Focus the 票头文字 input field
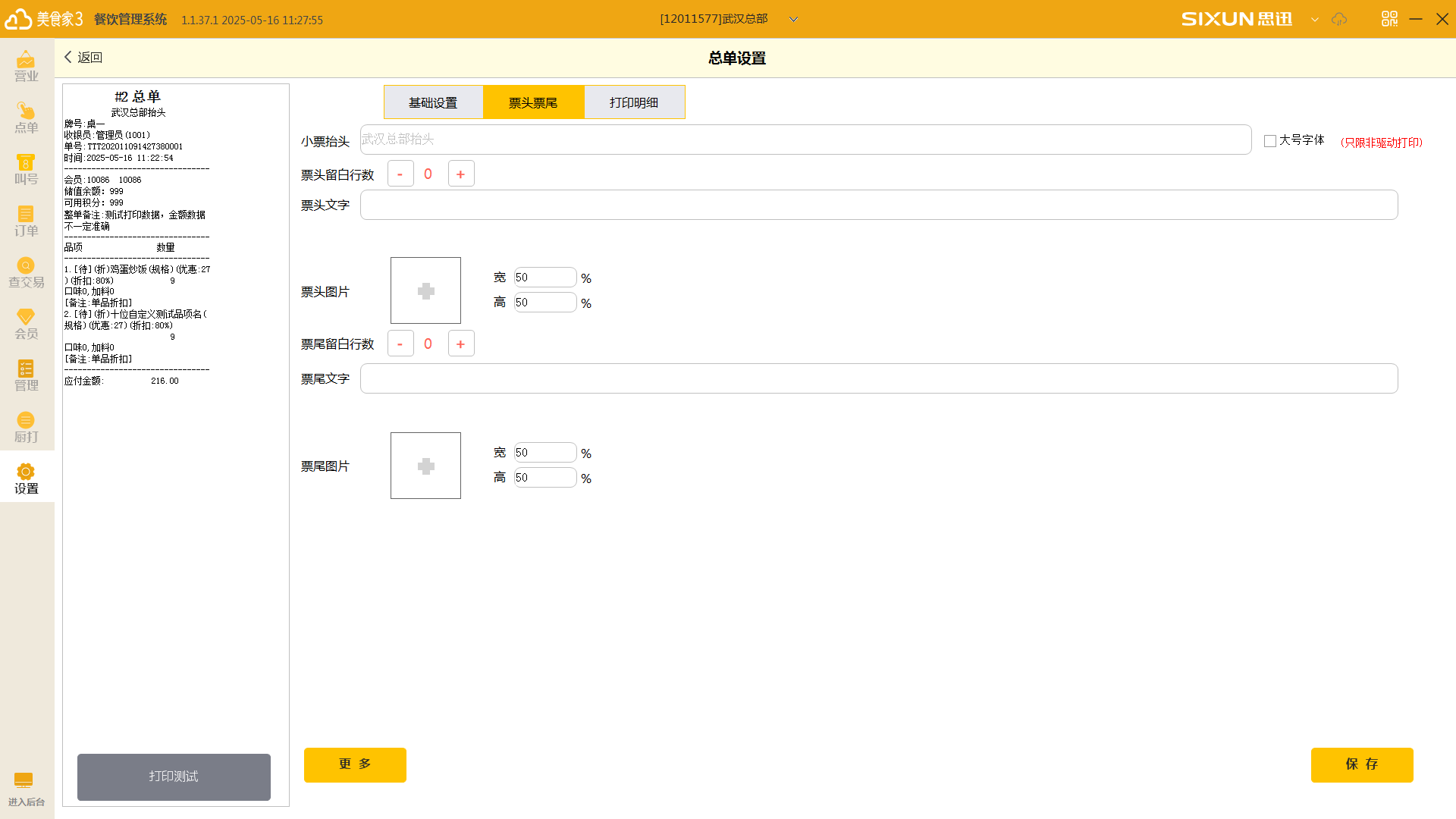Viewport: 1456px width, 819px height. [879, 205]
